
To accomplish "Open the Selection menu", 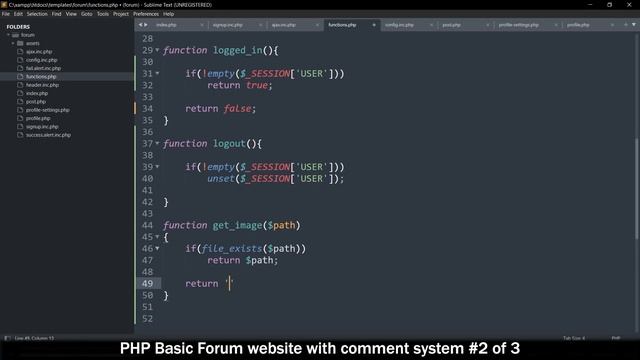I will tap(37, 14).
